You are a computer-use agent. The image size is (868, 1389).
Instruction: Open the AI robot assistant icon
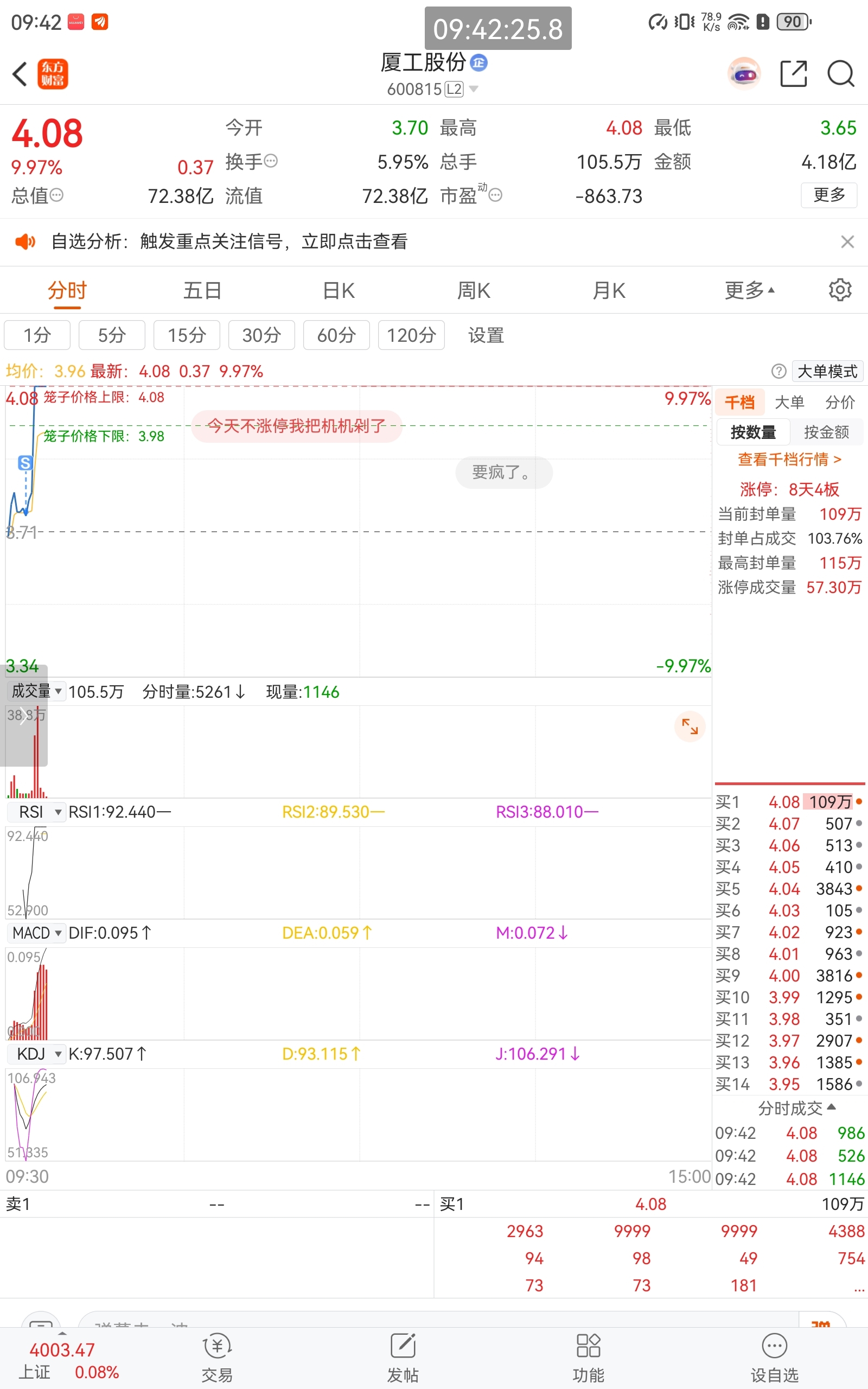click(744, 73)
